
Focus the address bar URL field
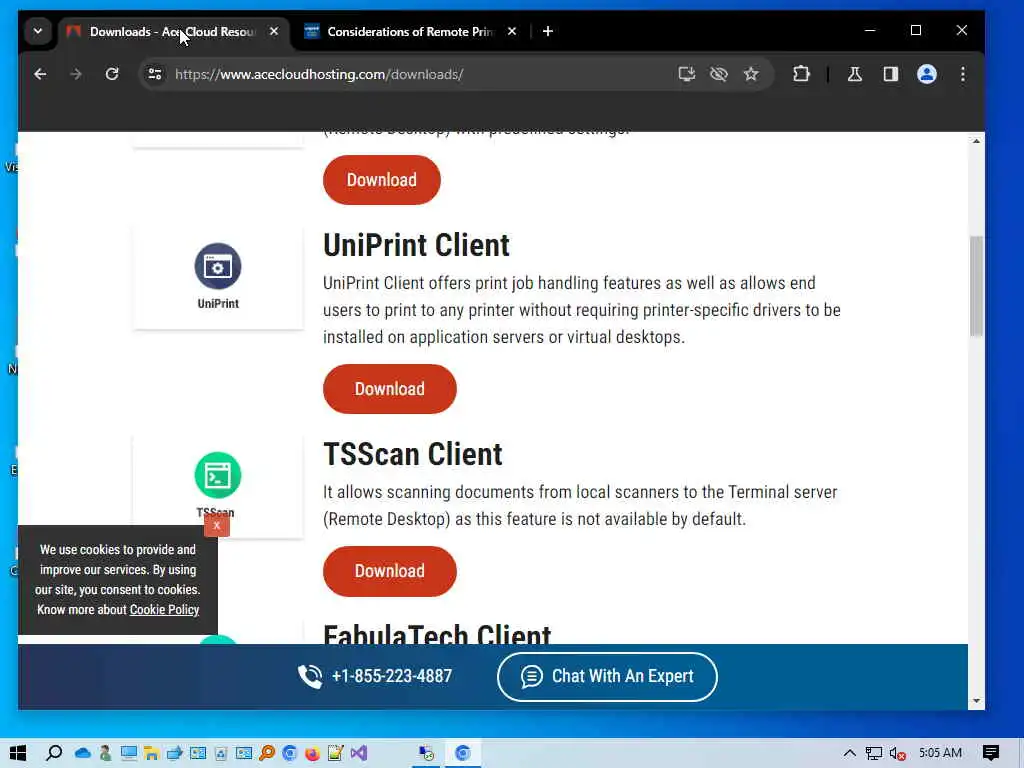pyautogui.click(x=418, y=74)
